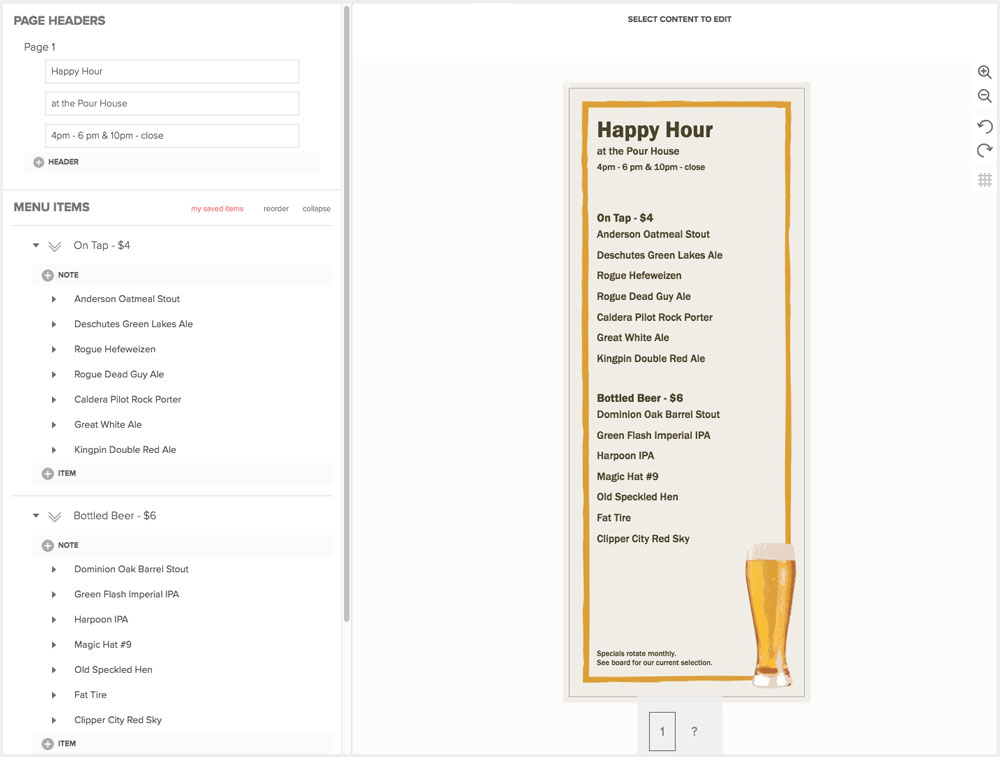
Task: Click the collapse link
Action: coord(316,209)
